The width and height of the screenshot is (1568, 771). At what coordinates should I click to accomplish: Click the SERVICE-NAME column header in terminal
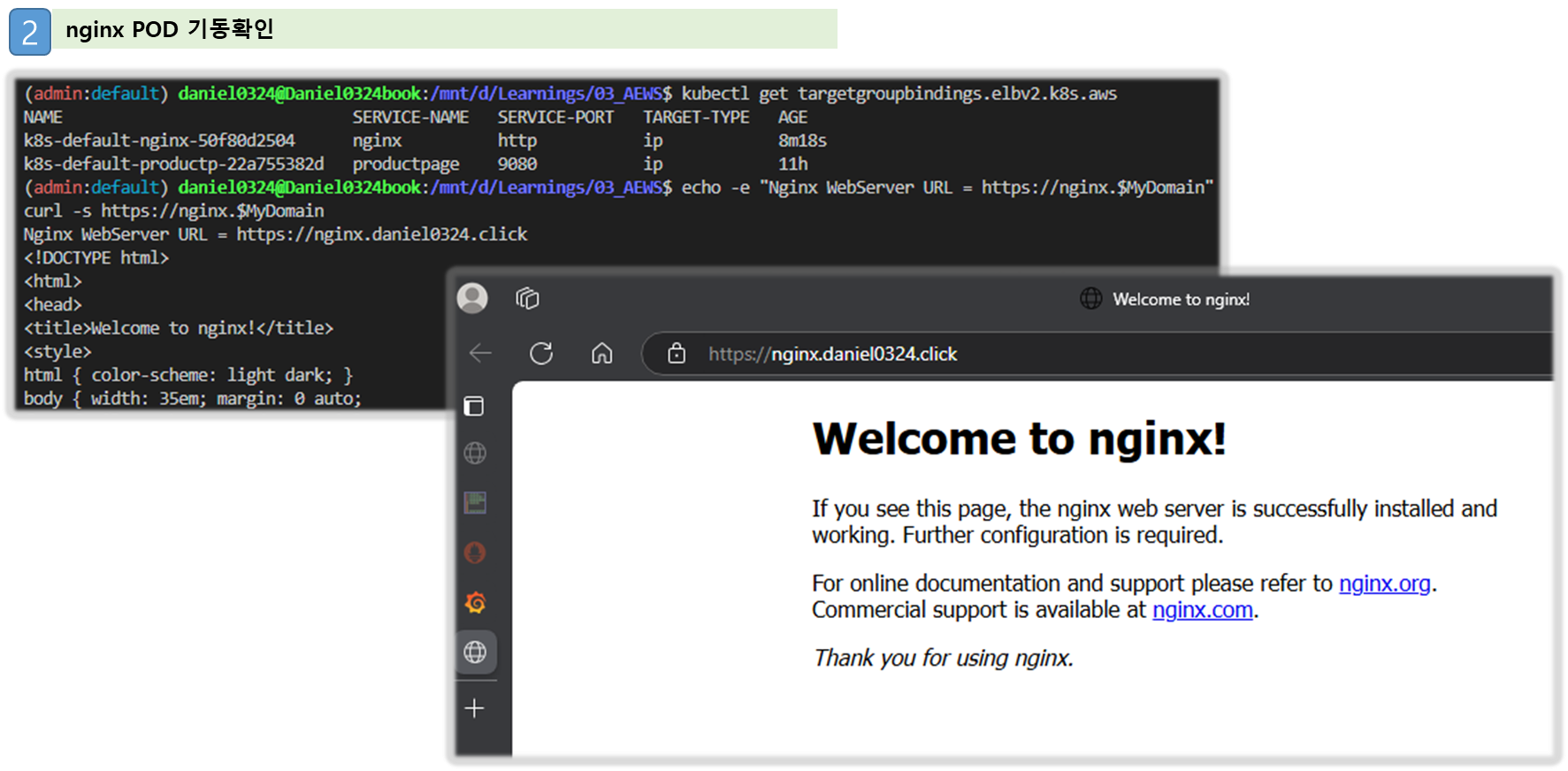click(410, 117)
